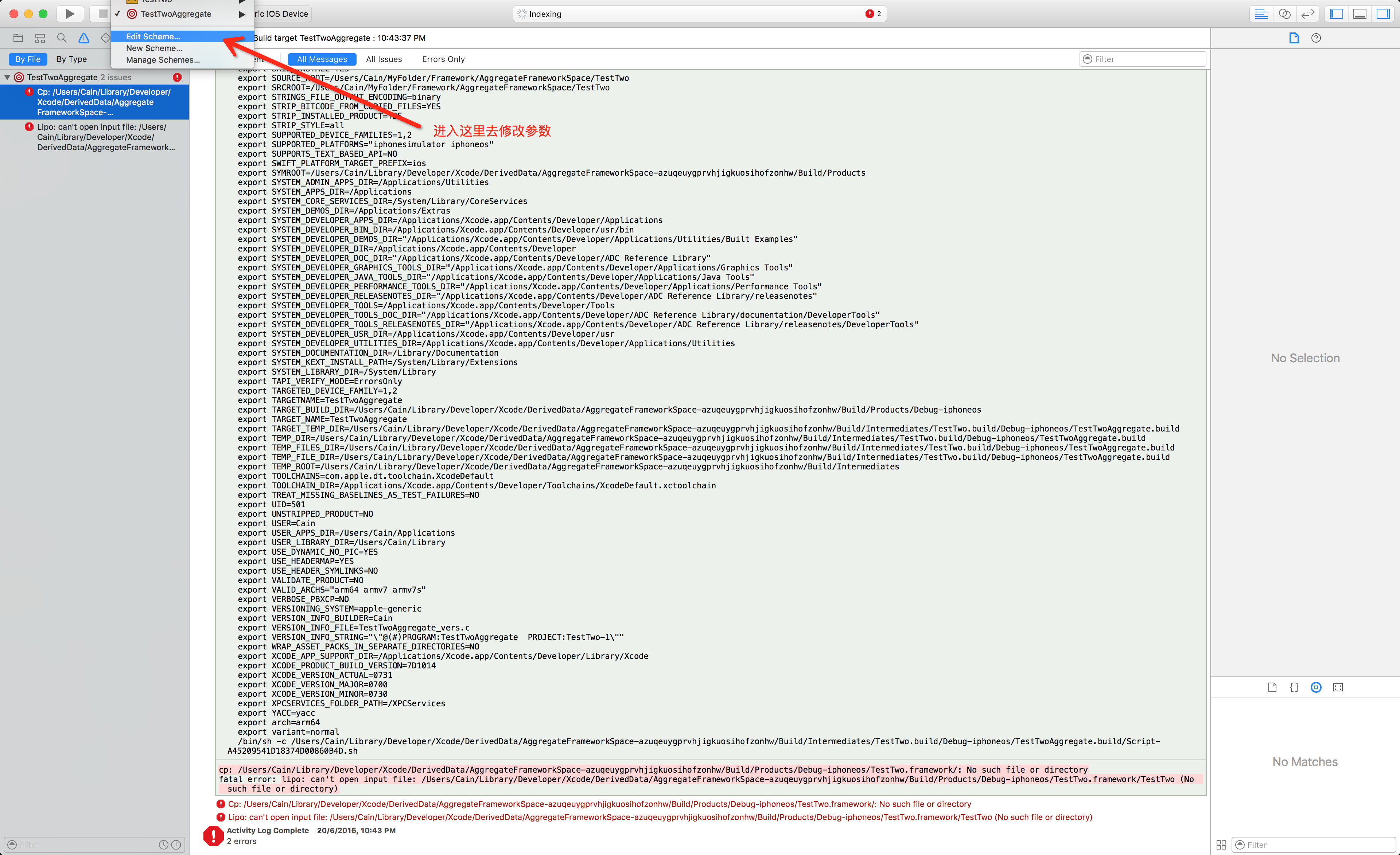Image resolution: width=1400 pixels, height=855 pixels.
Task: Switch to the Standard editor
Action: tap(1261, 13)
